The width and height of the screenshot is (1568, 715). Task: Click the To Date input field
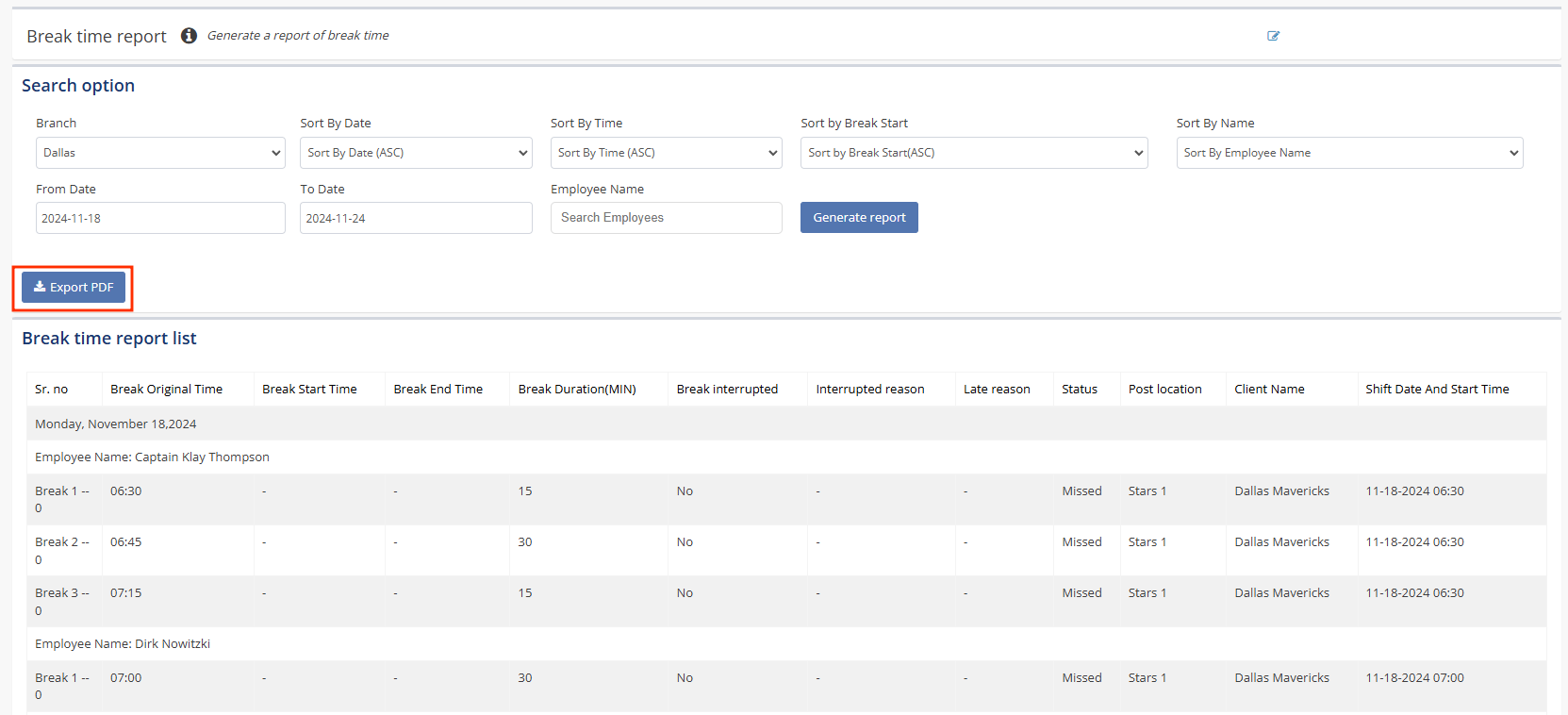[416, 218]
